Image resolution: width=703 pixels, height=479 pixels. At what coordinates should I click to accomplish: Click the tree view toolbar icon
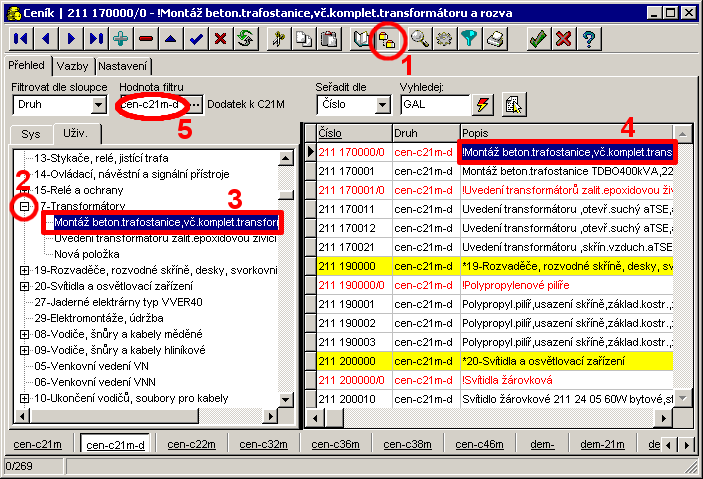(x=386, y=39)
